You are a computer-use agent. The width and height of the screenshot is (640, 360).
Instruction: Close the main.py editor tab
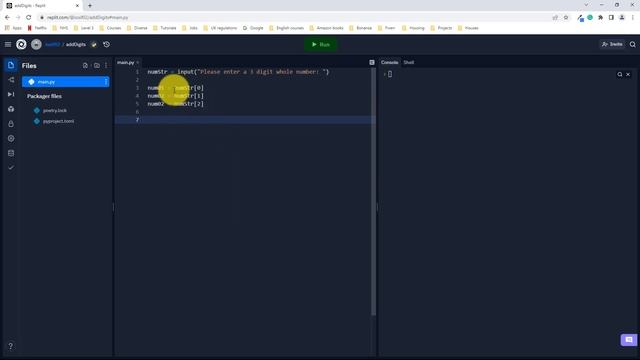pos(138,62)
